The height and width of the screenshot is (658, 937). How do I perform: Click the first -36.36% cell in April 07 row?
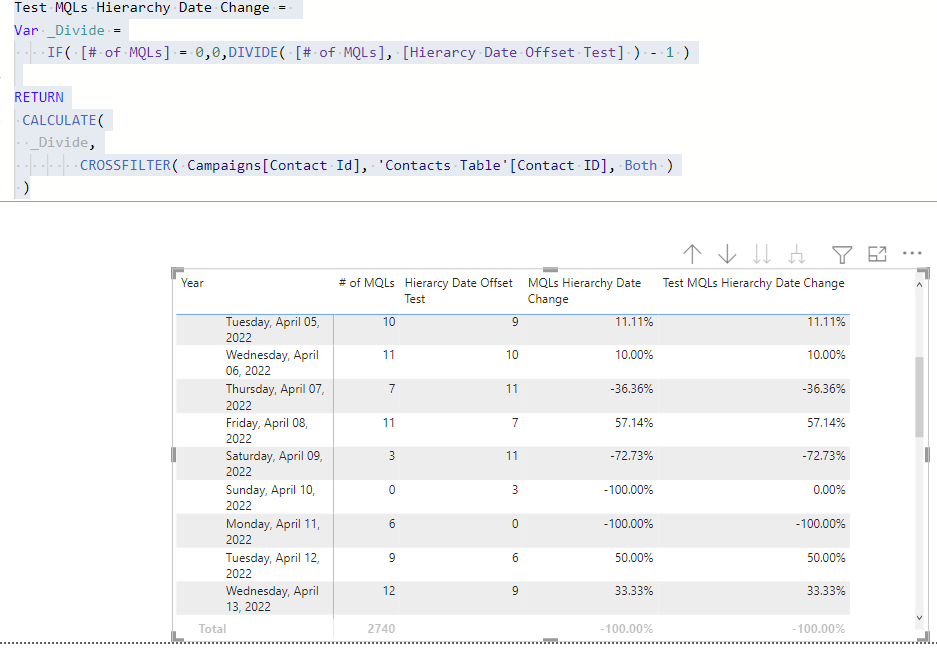(x=632, y=389)
